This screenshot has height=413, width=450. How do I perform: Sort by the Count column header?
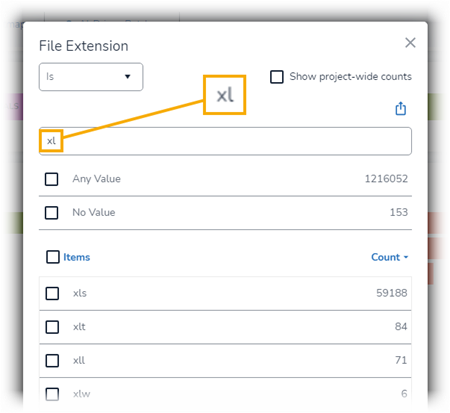(x=385, y=257)
